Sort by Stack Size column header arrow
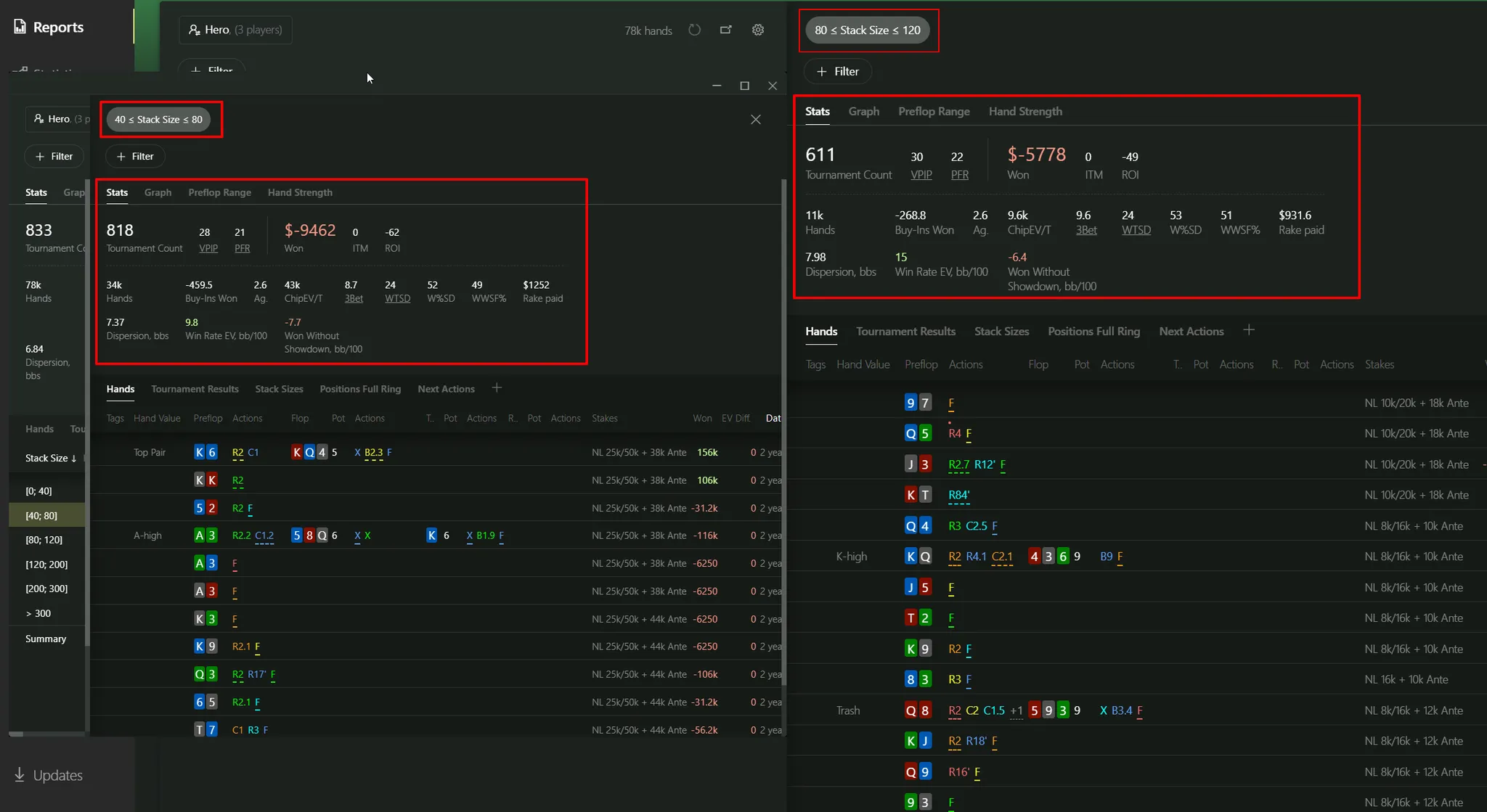Screen dimensions: 1487x812 coord(73,459)
